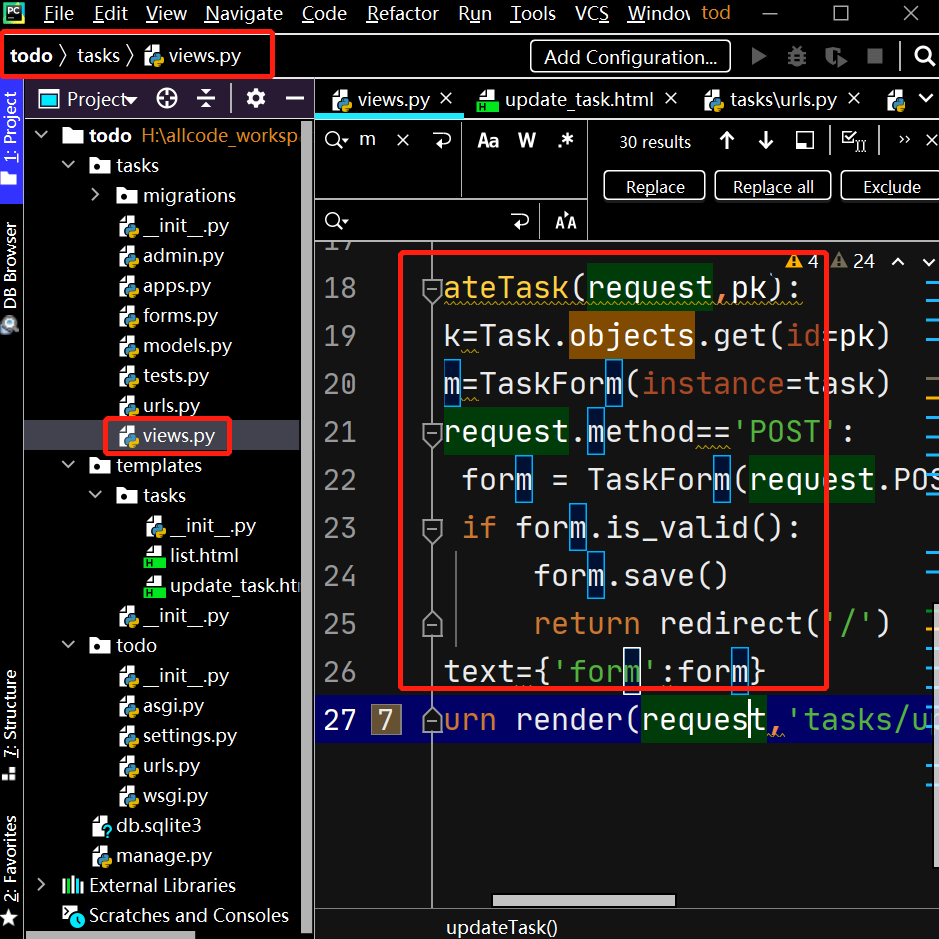Click the Debug bug icon
This screenshot has width=939, height=939.
[796, 56]
